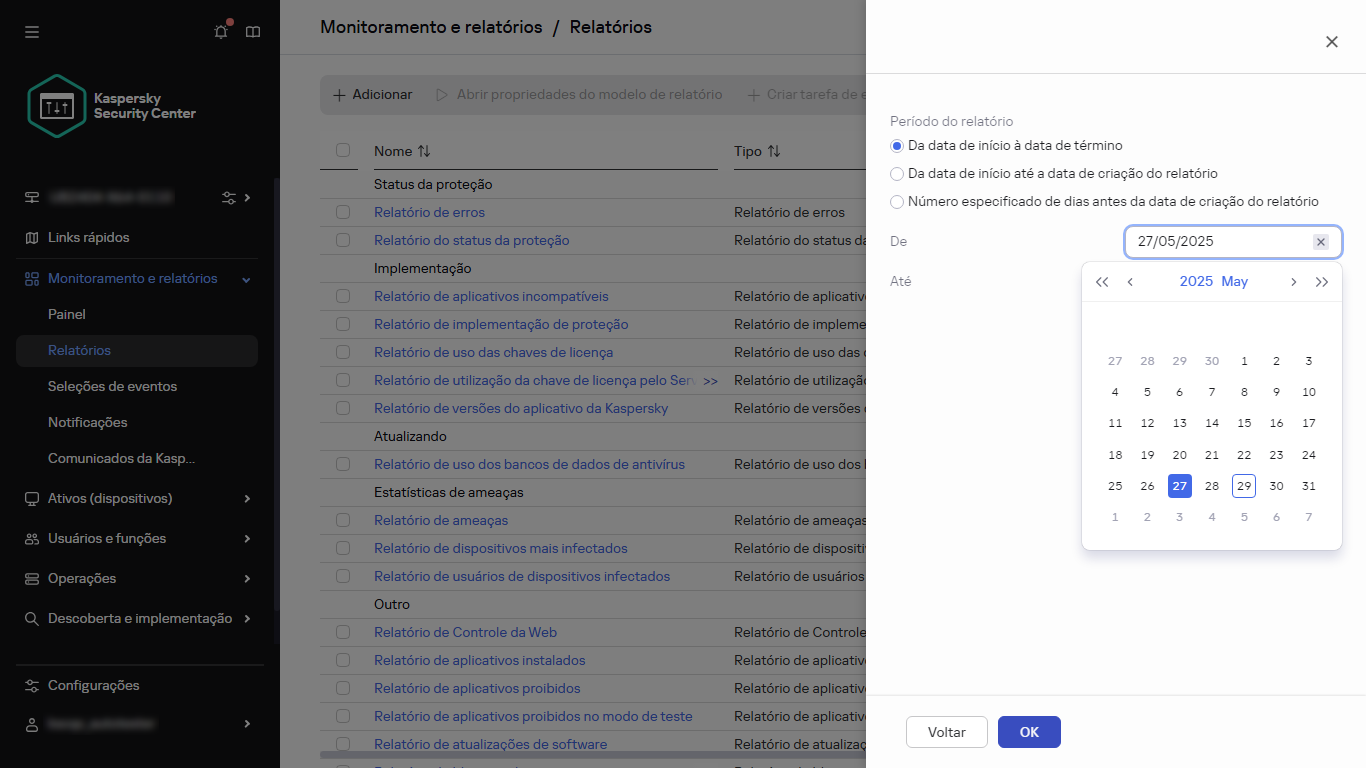Image resolution: width=1366 pixels, height=768 pixels.
Task: Confirm the period with the OK button
Action: point(1029,732)
